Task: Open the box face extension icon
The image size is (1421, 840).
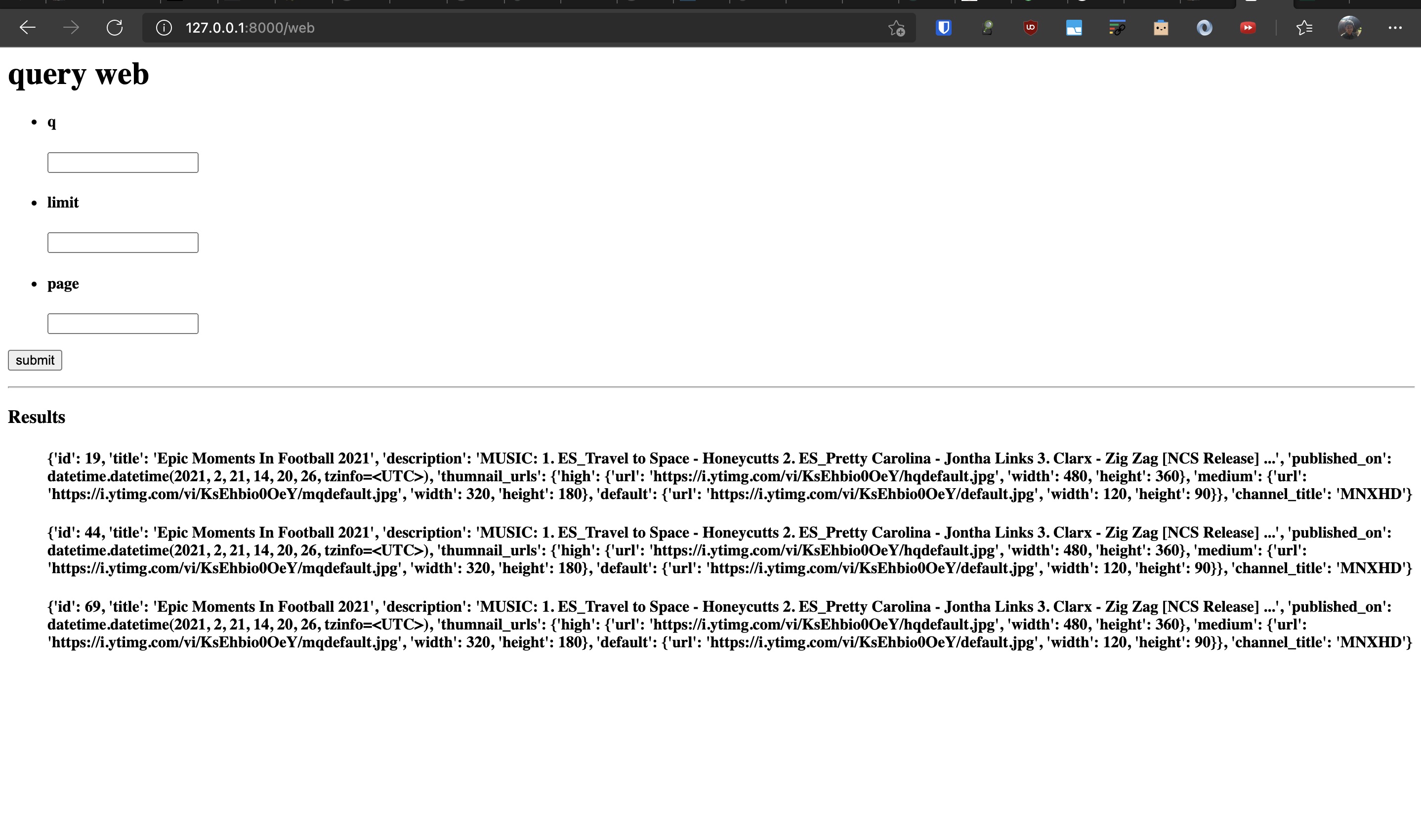Action: 1161,28
